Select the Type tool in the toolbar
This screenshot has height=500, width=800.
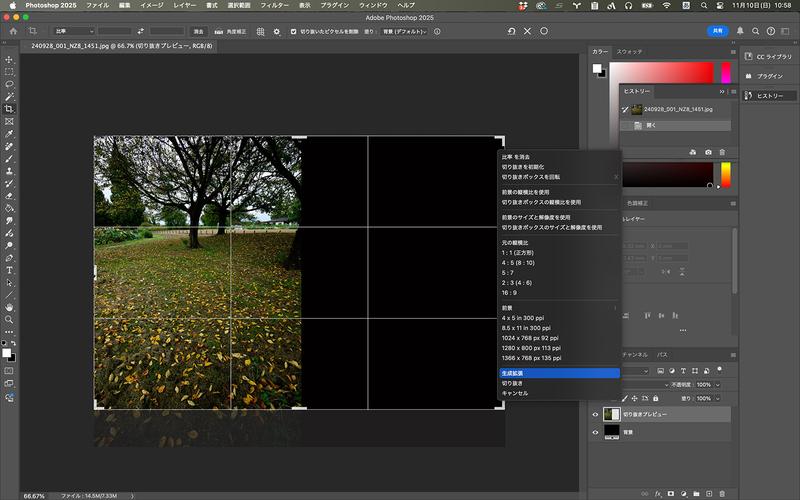click(9, 270)
